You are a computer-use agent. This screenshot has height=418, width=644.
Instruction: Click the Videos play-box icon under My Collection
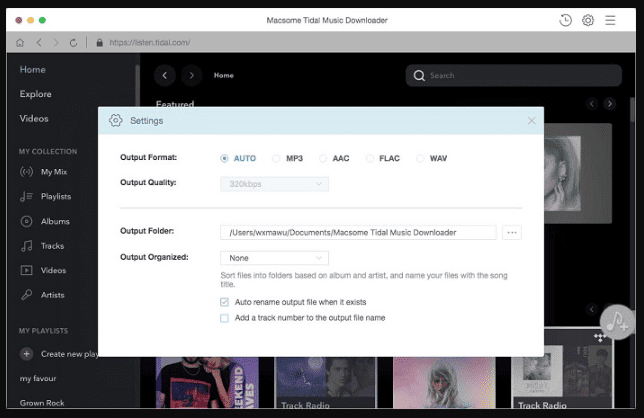pyautogui.click(x=27, y=270)
